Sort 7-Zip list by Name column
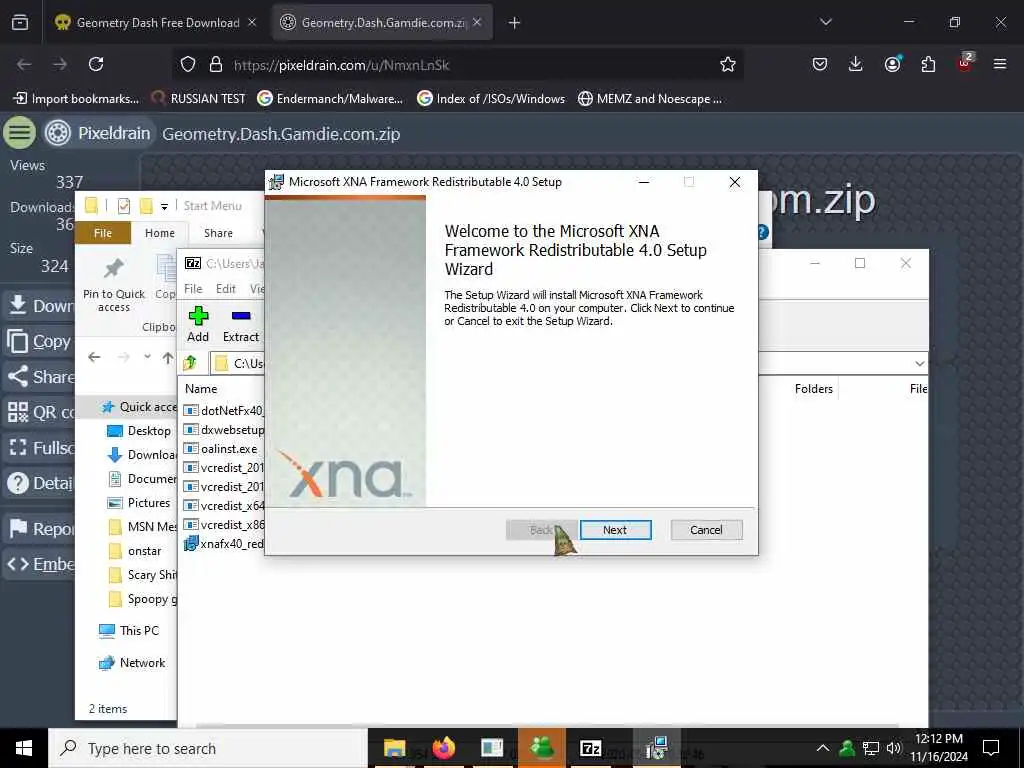Image resolution: width=1024 pixels, height=768 pixels. [201, 389]
